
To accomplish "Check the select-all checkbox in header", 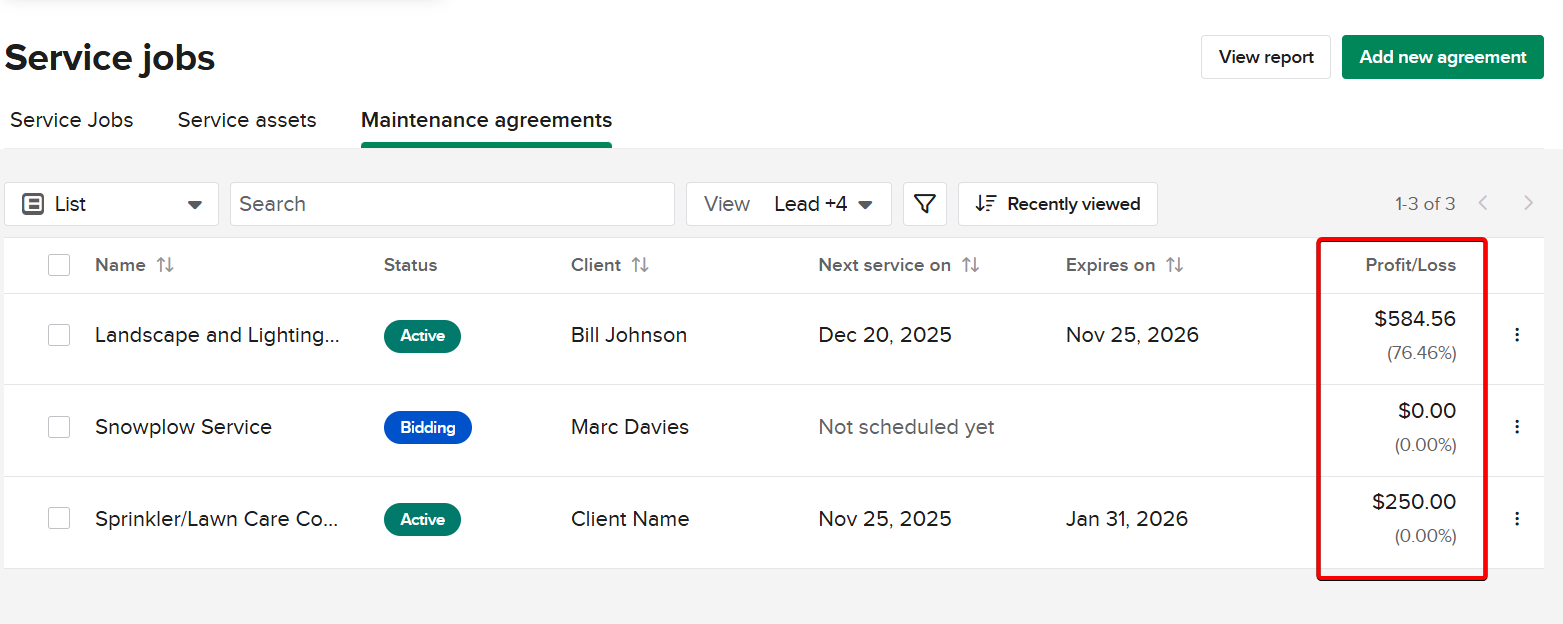I will (x=59, y=265).
